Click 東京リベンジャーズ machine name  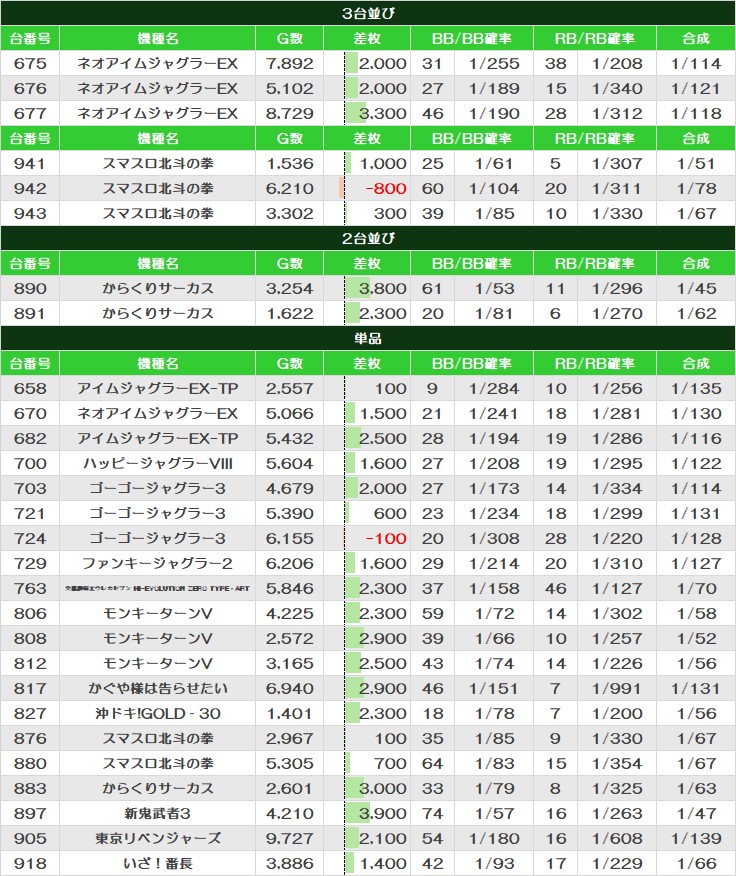tap(158, 839)
